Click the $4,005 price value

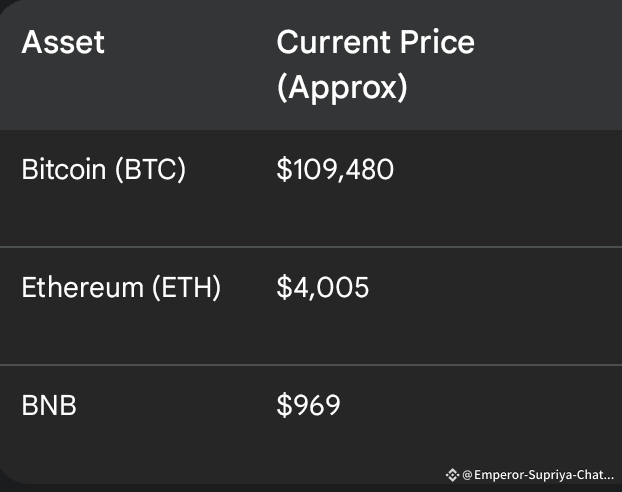[323, 288]
